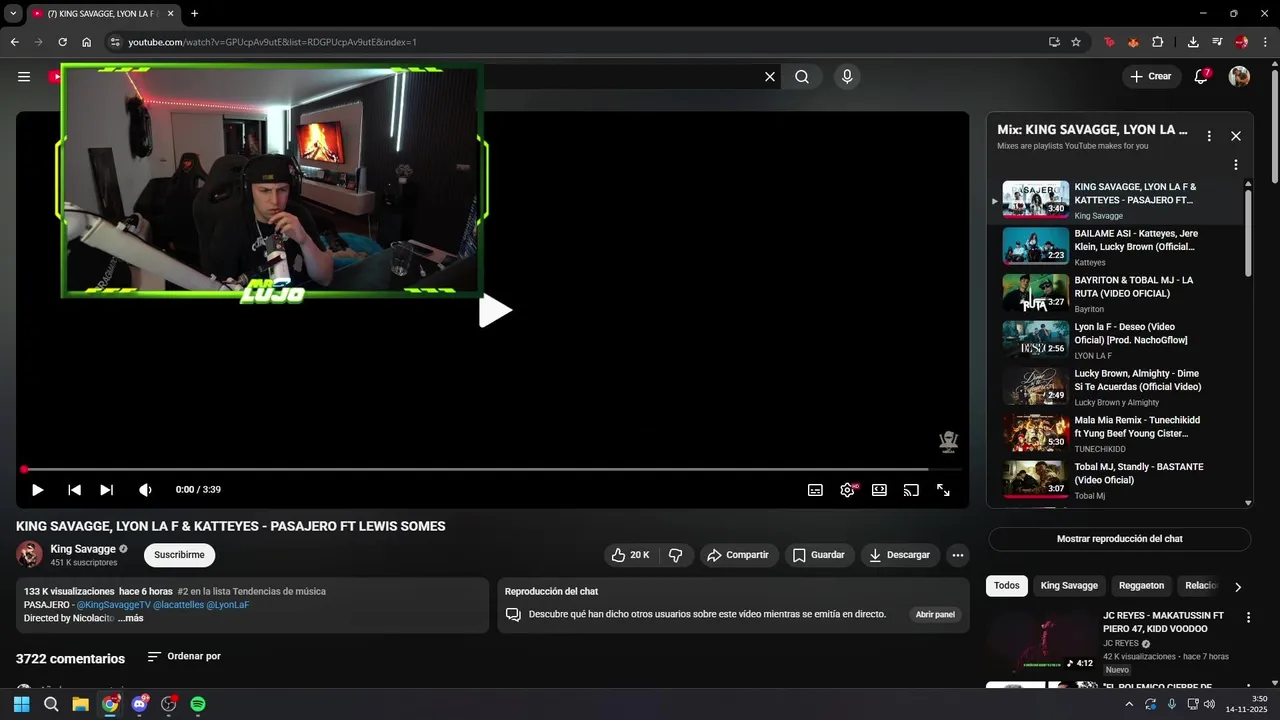
Task: Open JC REYES - MAKATUSSIN recommended video
Action: point(1163,622)
